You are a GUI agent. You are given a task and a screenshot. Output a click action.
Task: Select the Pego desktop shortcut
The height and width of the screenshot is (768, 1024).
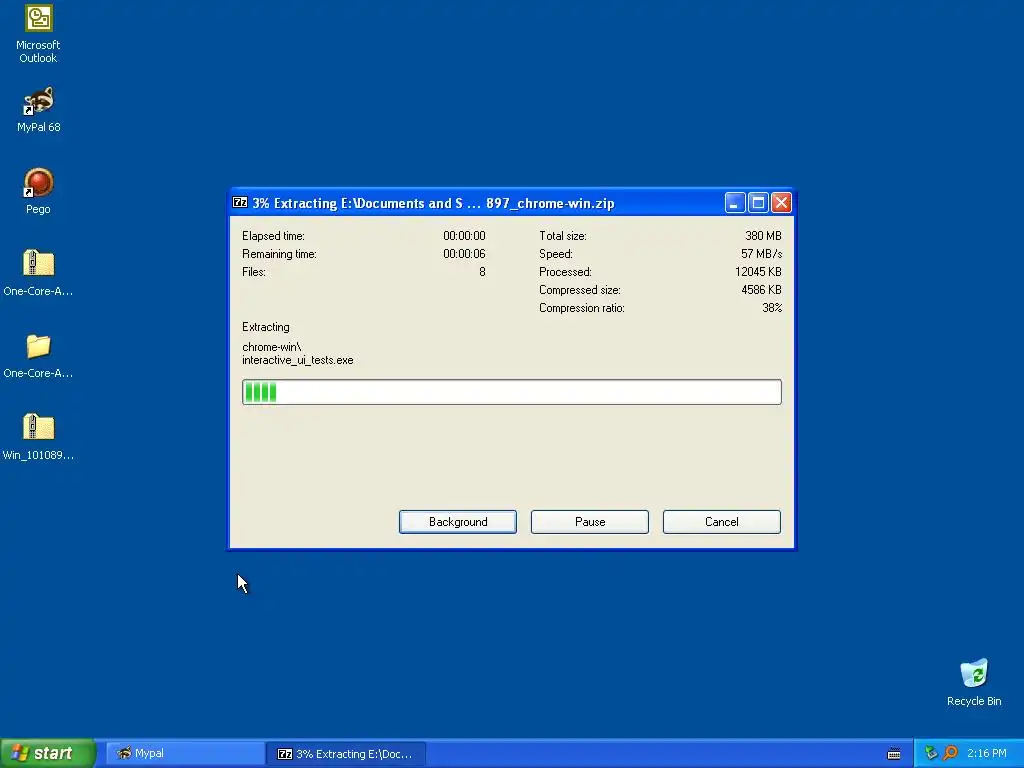pyautogui.click(x=38, y=191)
